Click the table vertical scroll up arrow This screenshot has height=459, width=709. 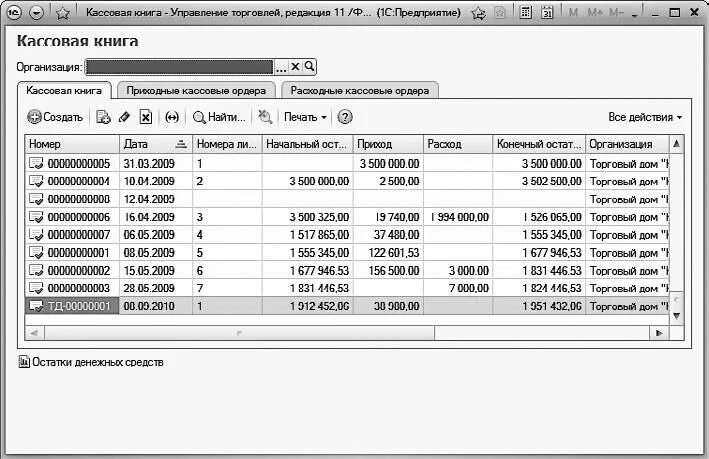tap(676, 144)
